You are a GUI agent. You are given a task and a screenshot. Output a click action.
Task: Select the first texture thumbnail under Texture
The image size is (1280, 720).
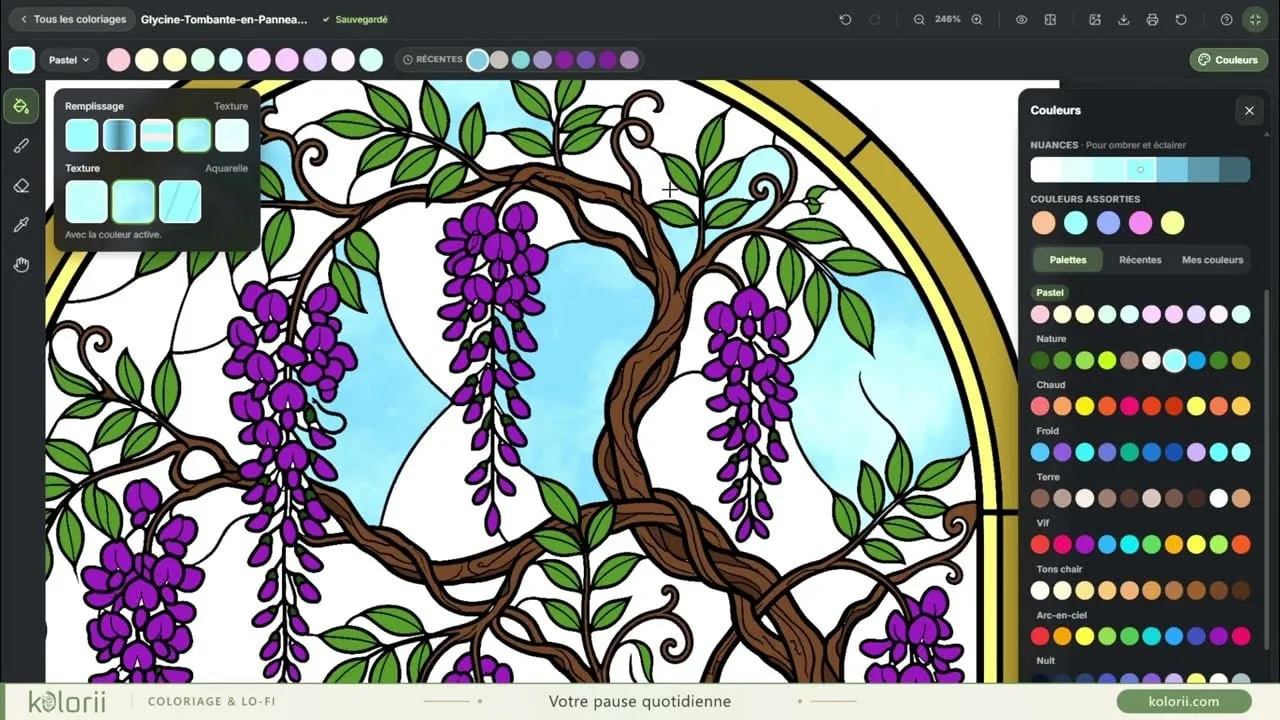(x=87, y=202)
